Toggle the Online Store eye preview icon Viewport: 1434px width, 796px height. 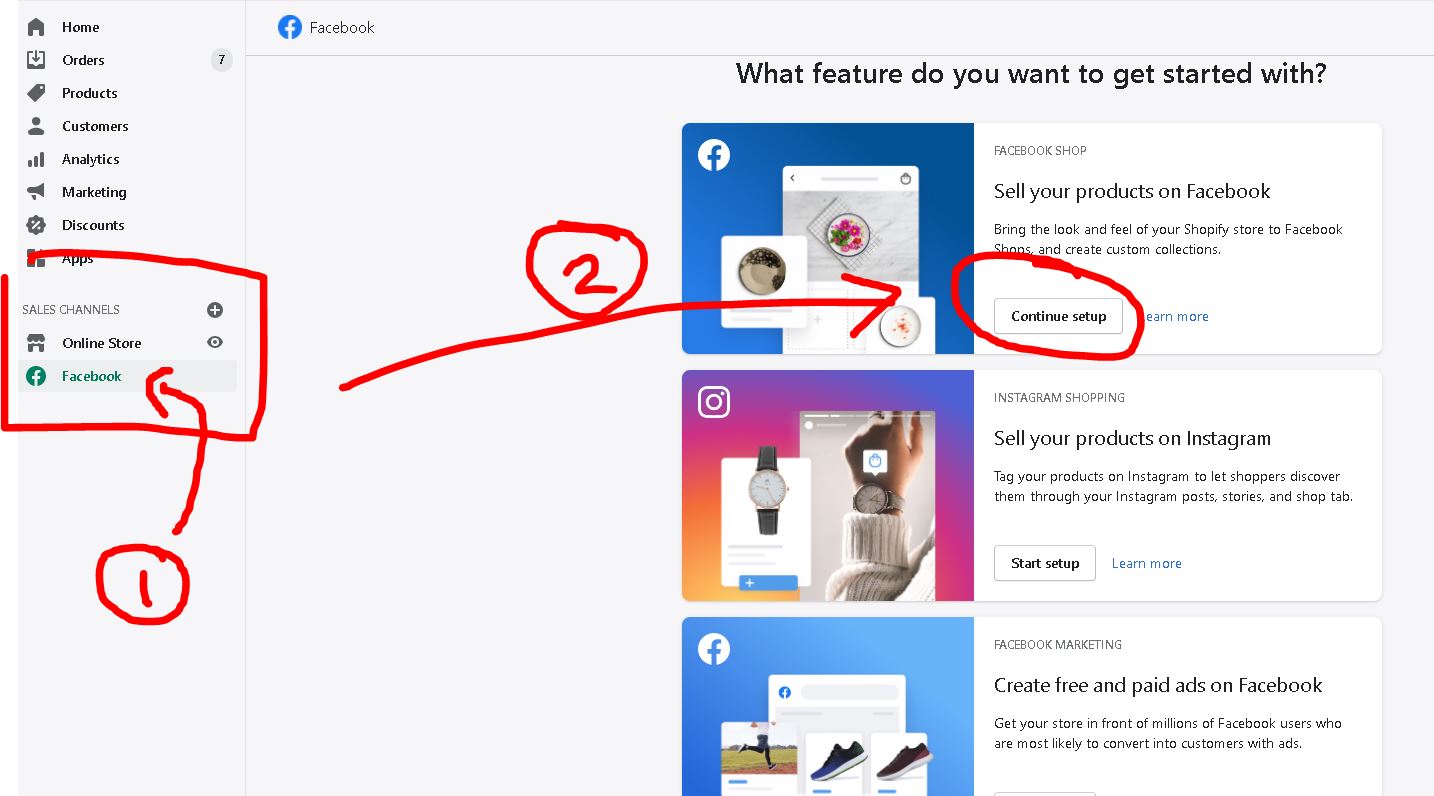[x=215, y=343]
